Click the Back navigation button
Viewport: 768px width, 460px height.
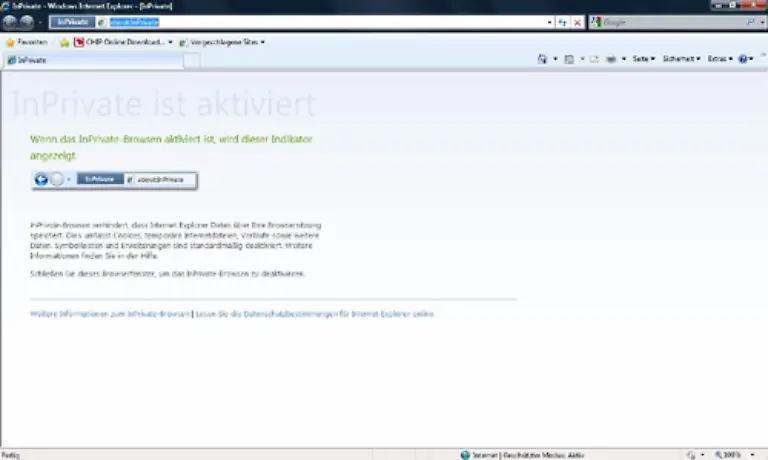click(x=10, y=23)
